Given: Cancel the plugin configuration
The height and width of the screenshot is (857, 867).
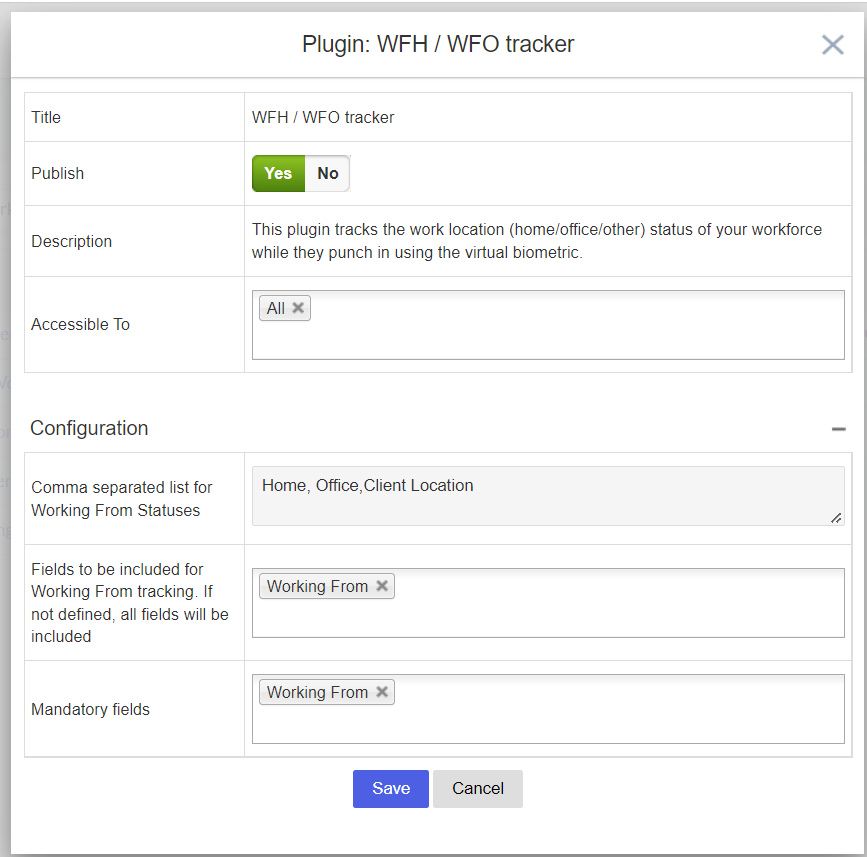Looking at the screenshot, I should tap(477, 789).
